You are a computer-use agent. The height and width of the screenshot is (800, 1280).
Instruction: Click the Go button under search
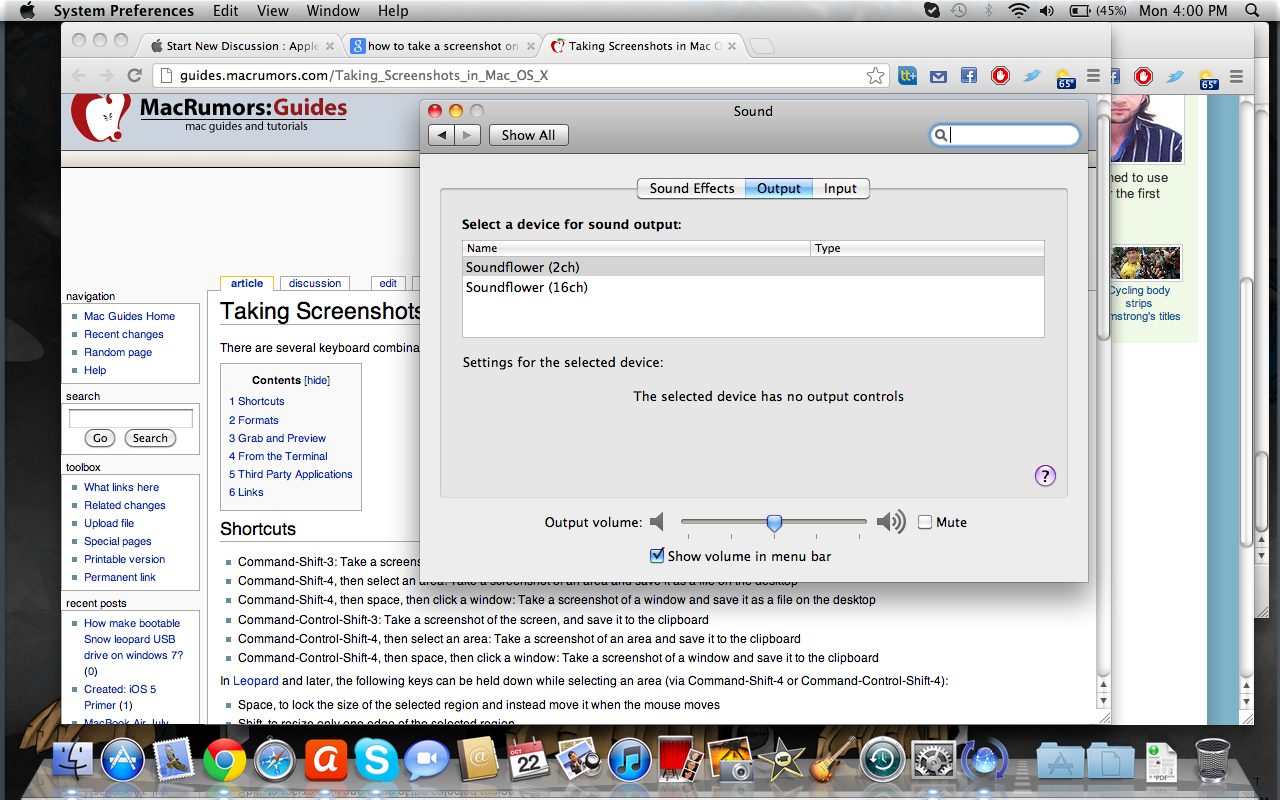pos(100,438)
